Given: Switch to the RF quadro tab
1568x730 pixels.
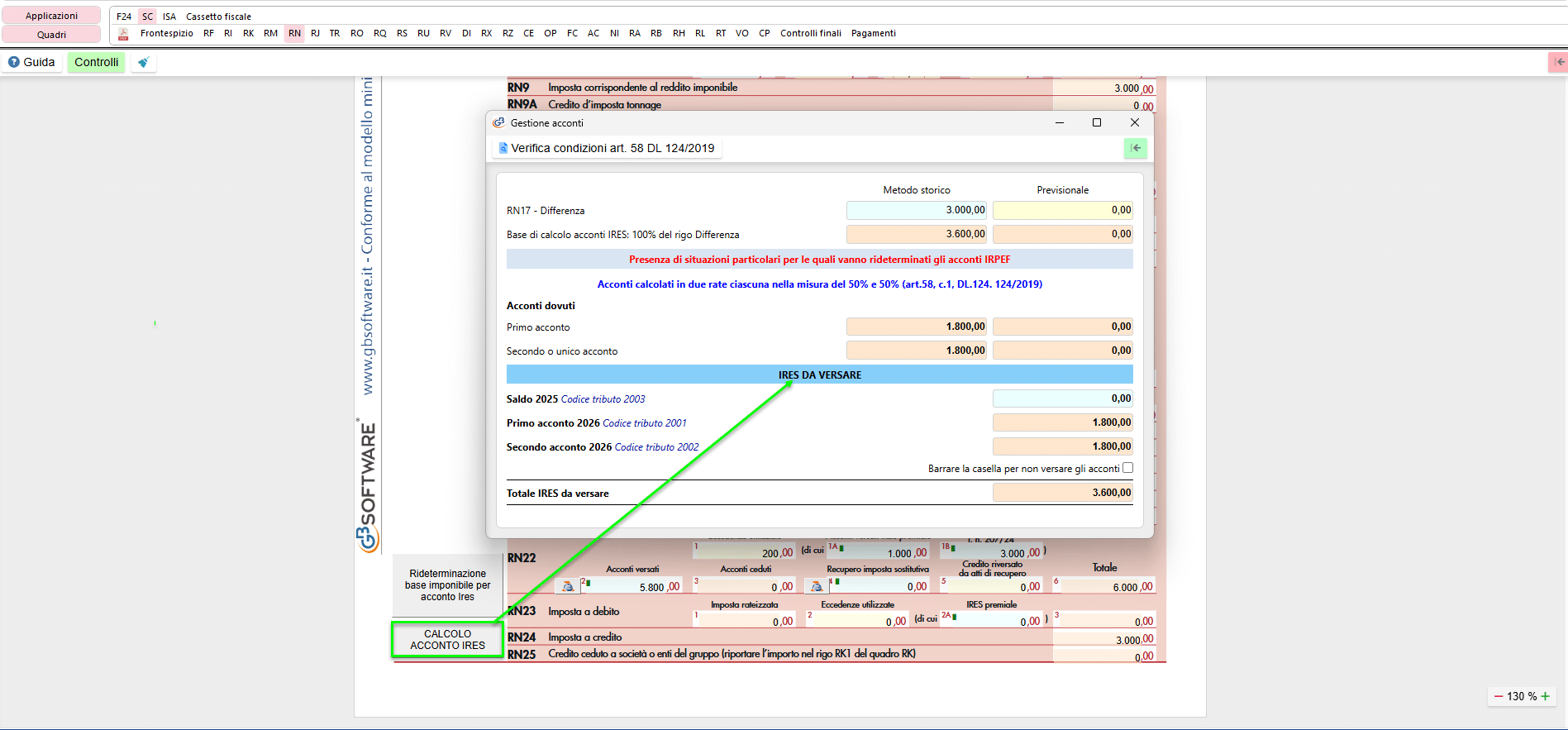Looking at the screenshot, I should point(208,33).
